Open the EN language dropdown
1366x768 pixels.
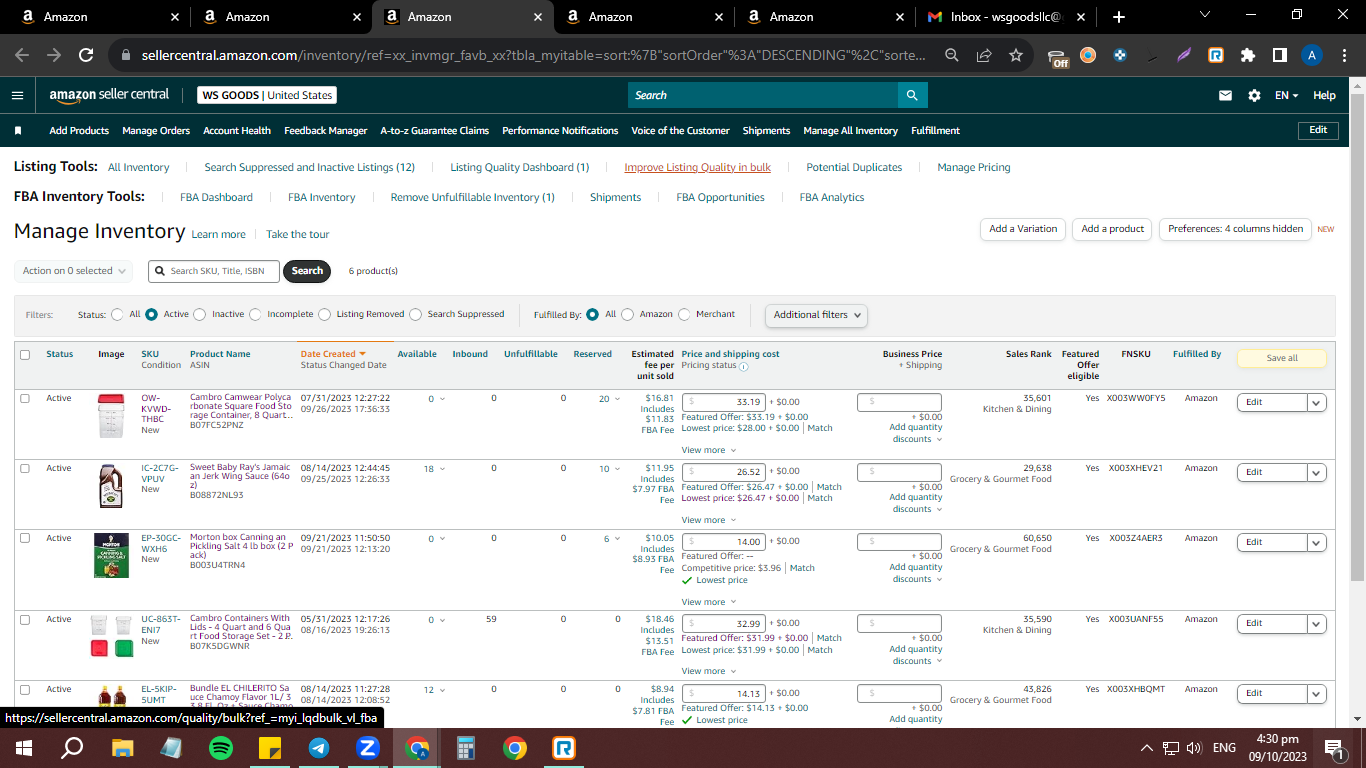(1287, 95)
